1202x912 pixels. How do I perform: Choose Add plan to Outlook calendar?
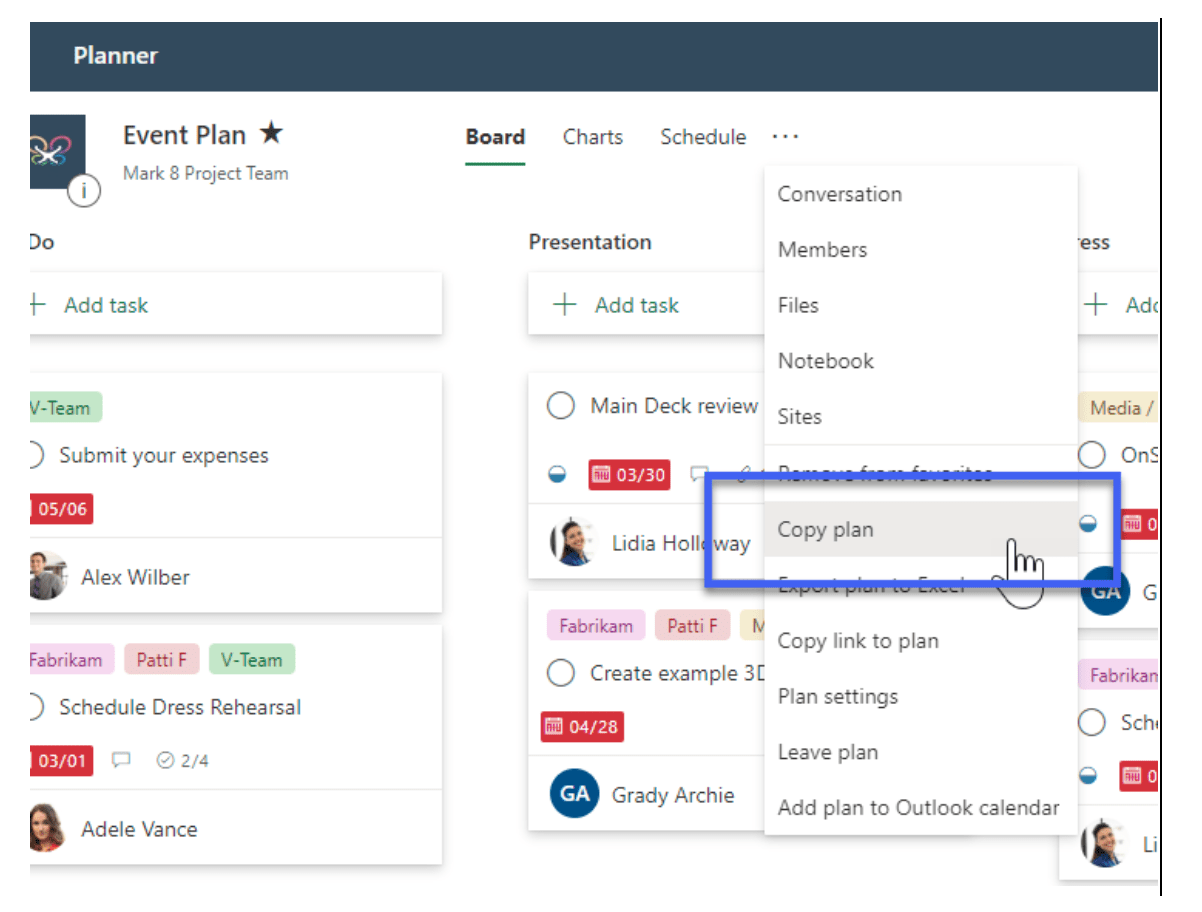click(x=920, y=808)
